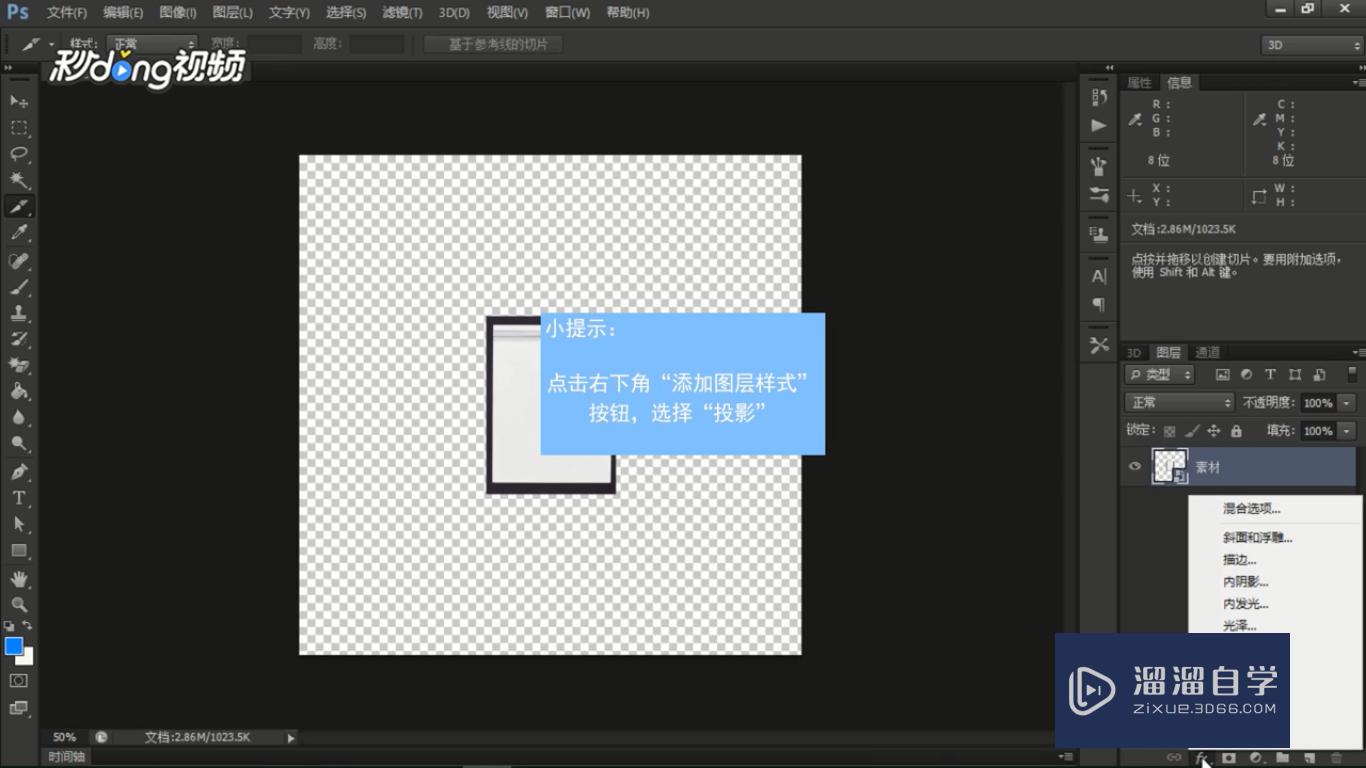Add a layer mask
Screen dimensions: 1366x768
point(1229,758)
